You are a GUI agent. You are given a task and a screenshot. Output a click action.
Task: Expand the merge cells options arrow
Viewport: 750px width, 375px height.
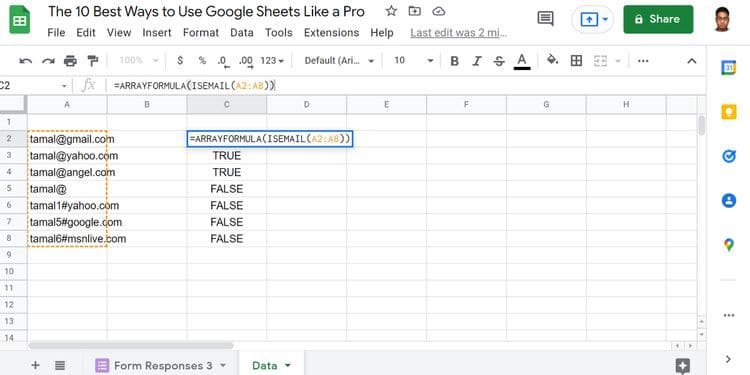(618, 61)
